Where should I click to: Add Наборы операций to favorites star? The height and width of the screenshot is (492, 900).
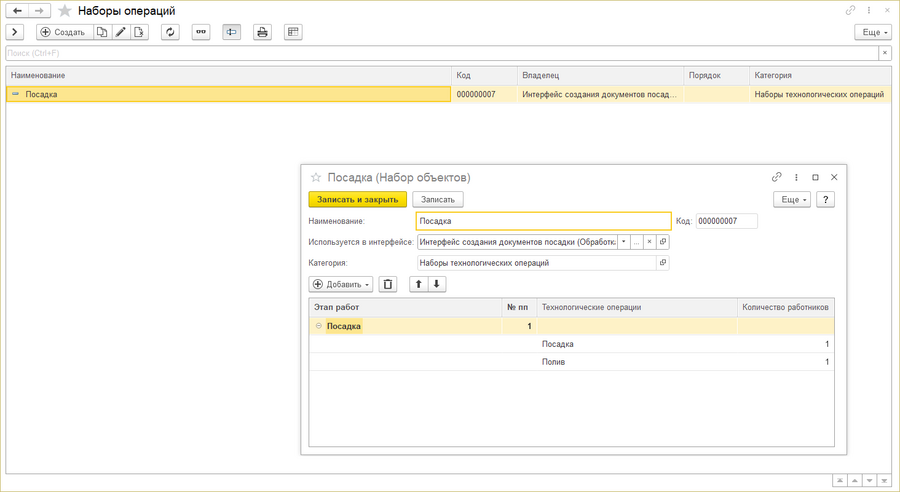pos(65,11)
